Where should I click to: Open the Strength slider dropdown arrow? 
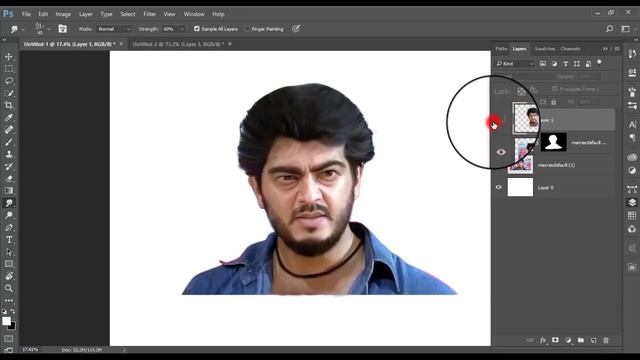point(182,29)
